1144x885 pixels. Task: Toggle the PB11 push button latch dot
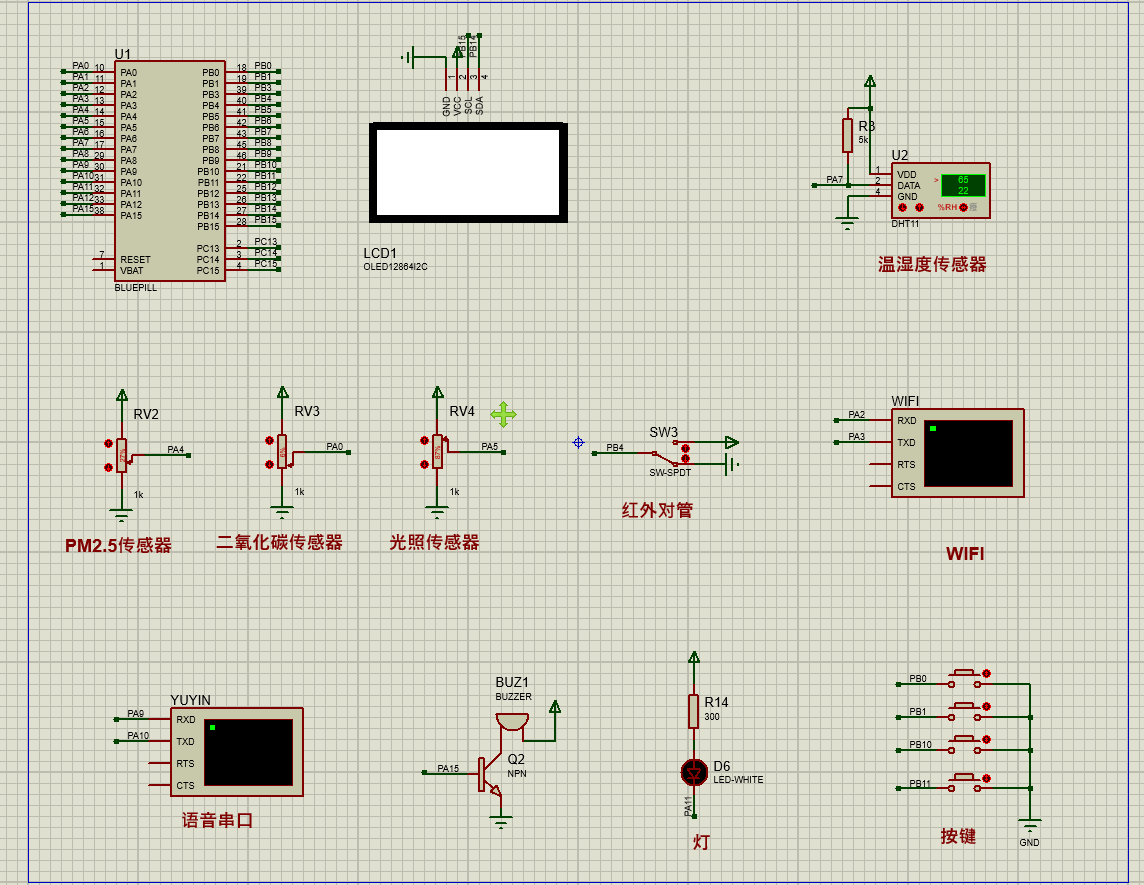986,778
